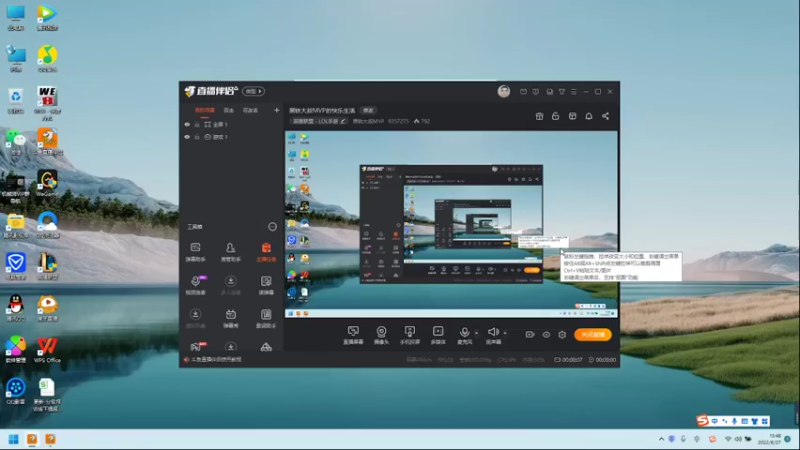800x450 pixels.
Task: Click the calendar box icon above preview
Action: tap(572, 116)
